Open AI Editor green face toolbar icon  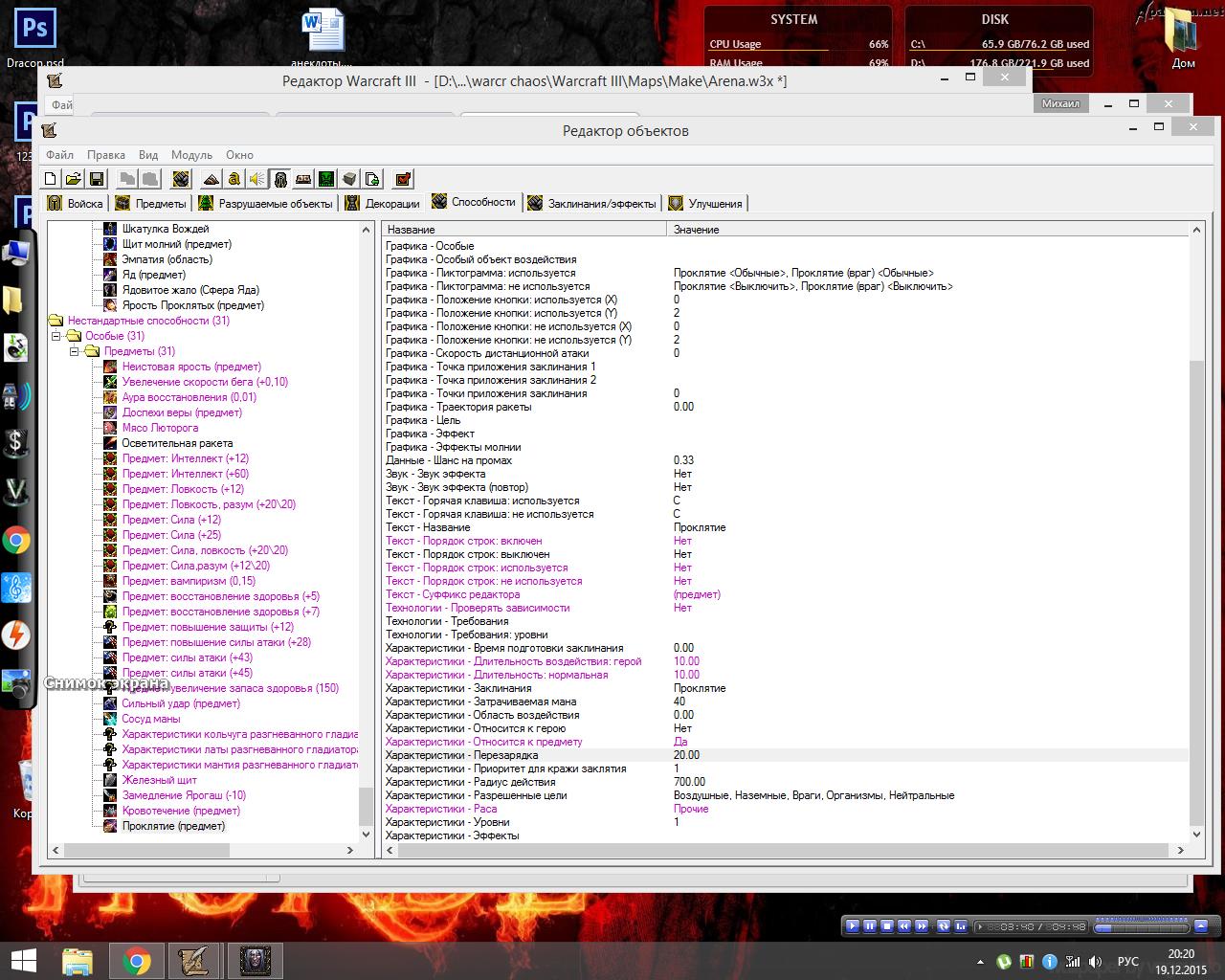(326, 179)
